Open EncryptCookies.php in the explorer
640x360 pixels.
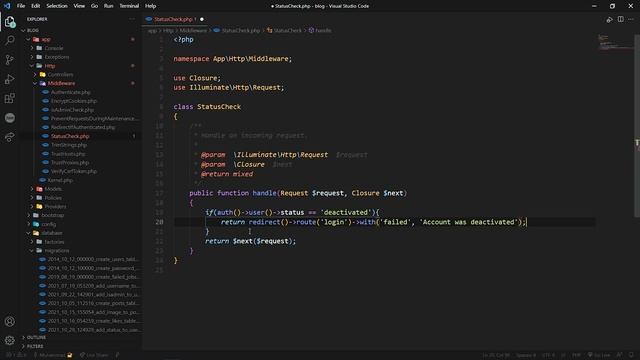pos(73,101)
